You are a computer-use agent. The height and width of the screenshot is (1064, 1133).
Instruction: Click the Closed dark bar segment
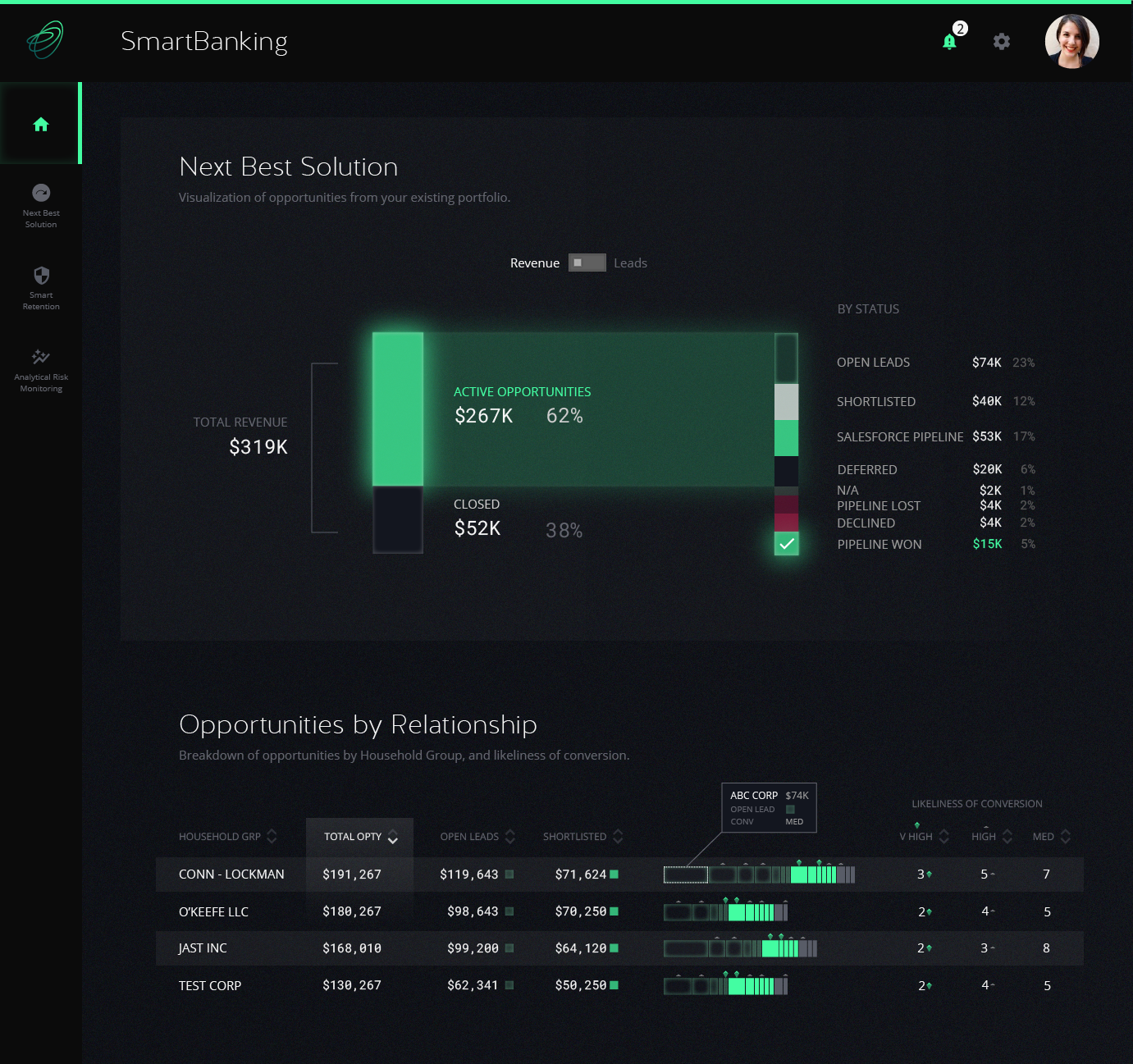[x=398, y=520]
